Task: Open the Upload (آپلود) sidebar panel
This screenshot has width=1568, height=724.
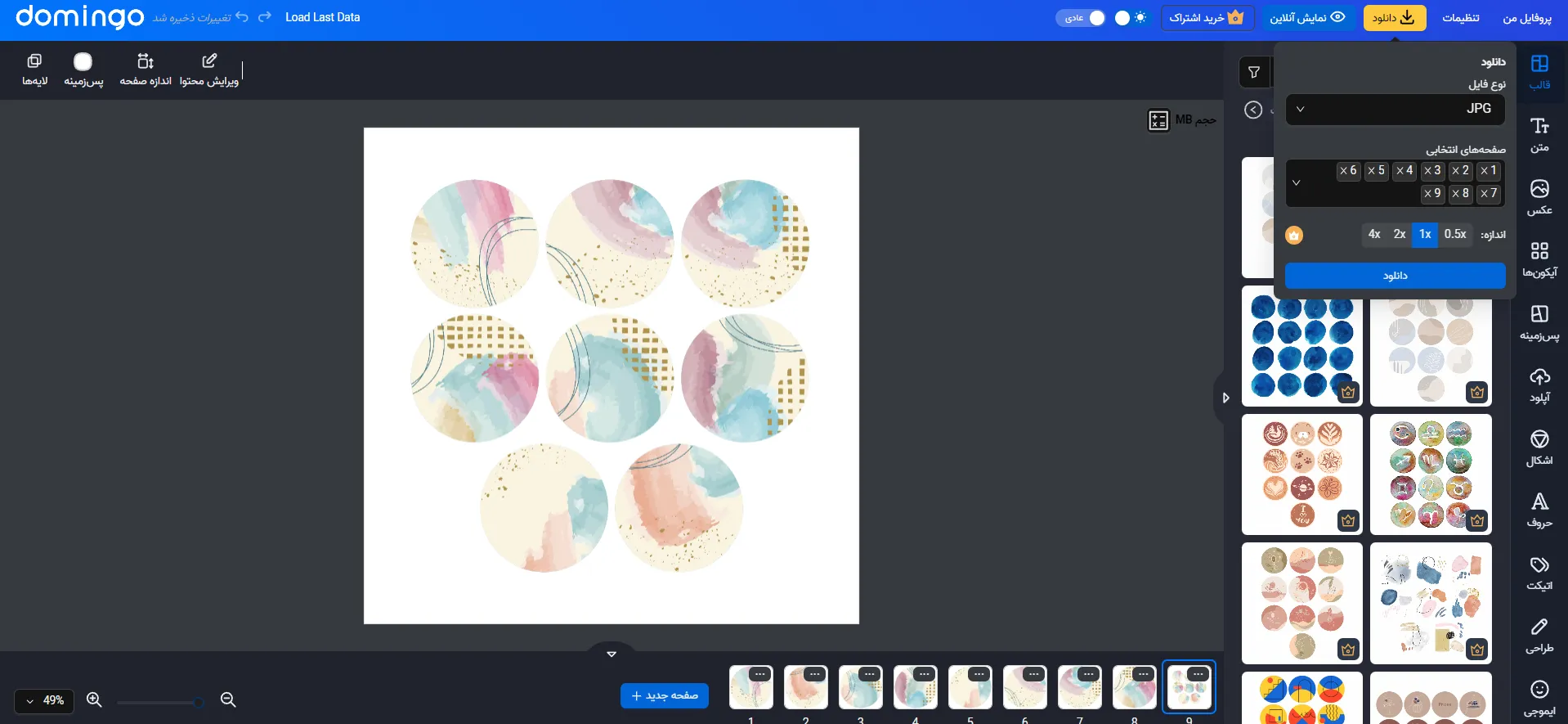Action: pos(1539,386)
